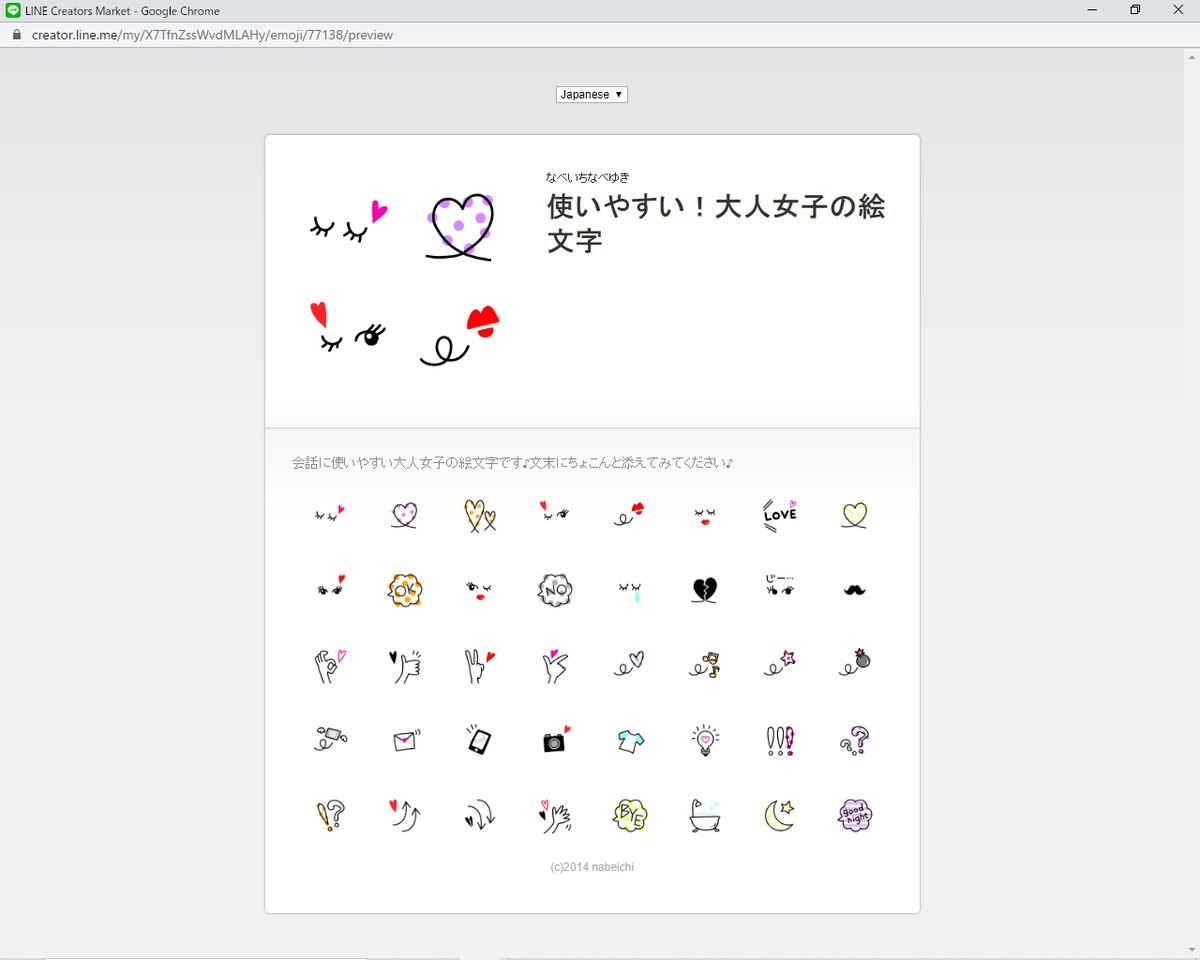Select the staring eyes じー emoji
This screenshot has width=1200, height=960.
pos(779,586)
